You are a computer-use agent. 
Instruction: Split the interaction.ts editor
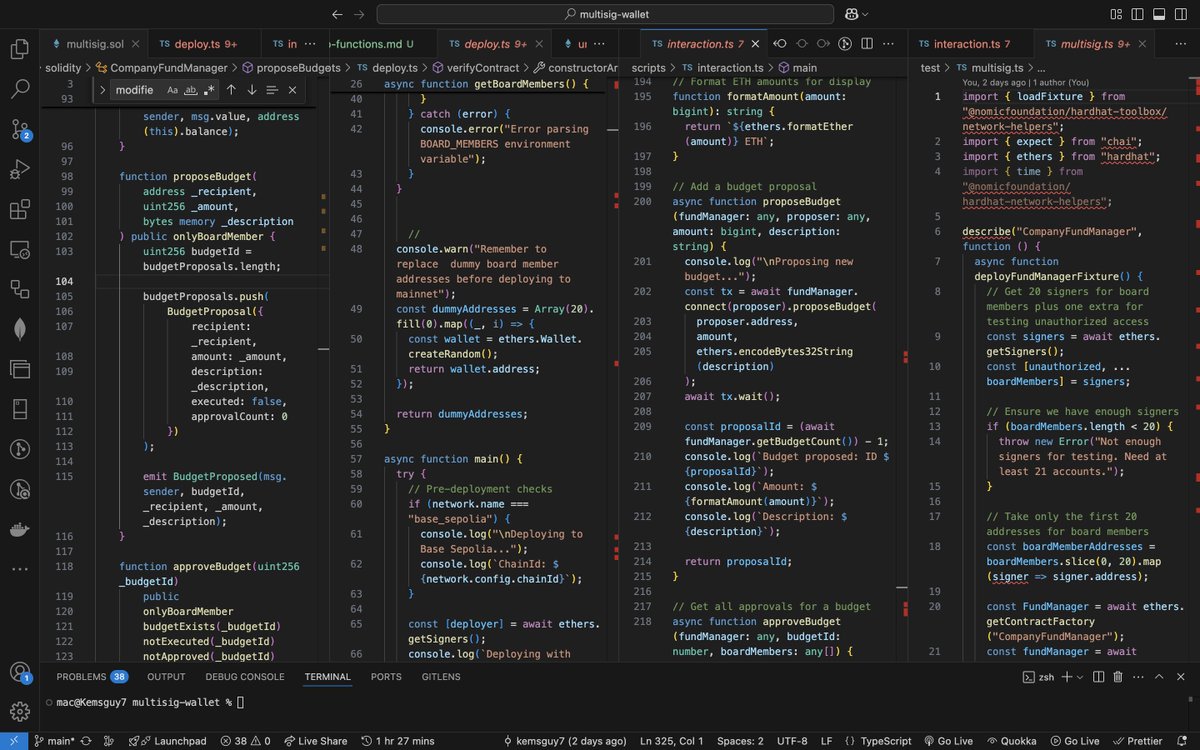866,44
